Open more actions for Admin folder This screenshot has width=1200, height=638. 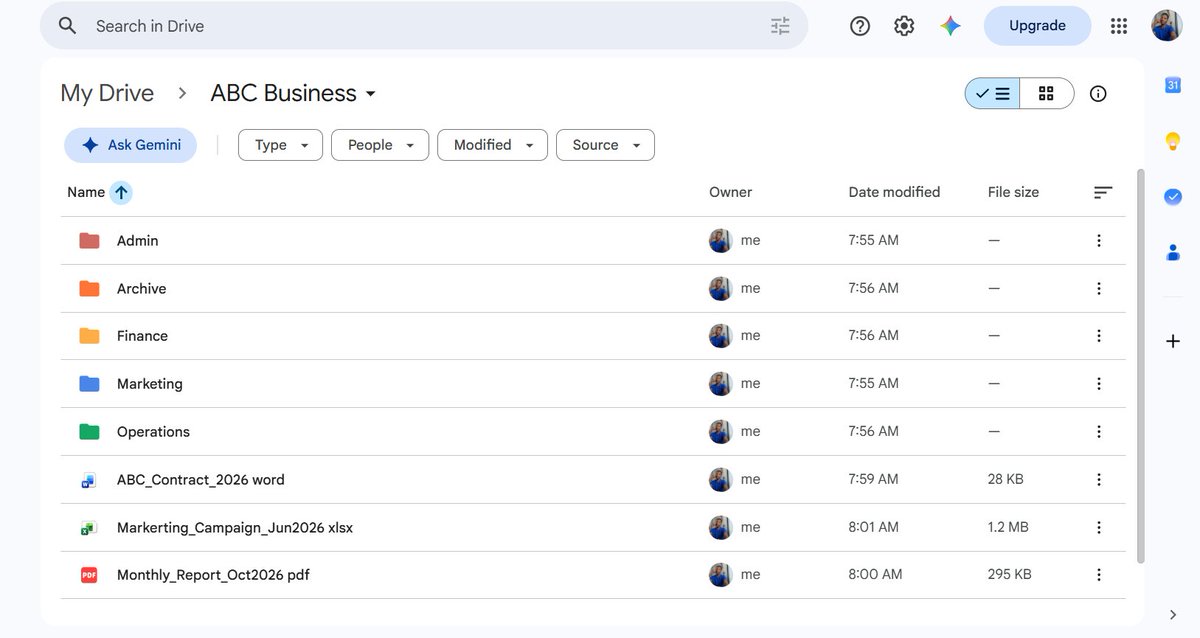tap(1099, 241)
